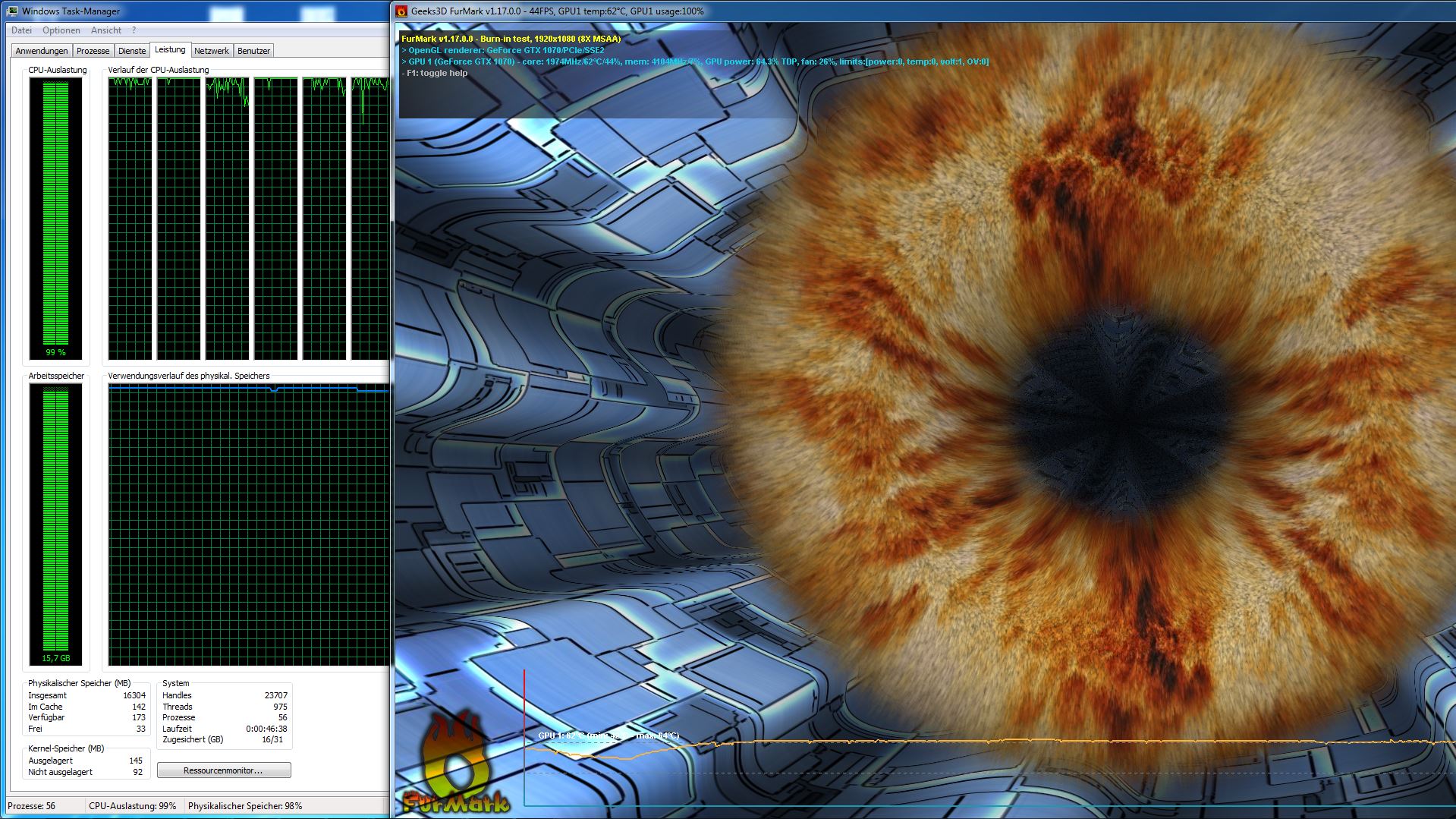Open the Datei menu in Task-Manager
Screen dimensions: 1456x819
point(21,30)
